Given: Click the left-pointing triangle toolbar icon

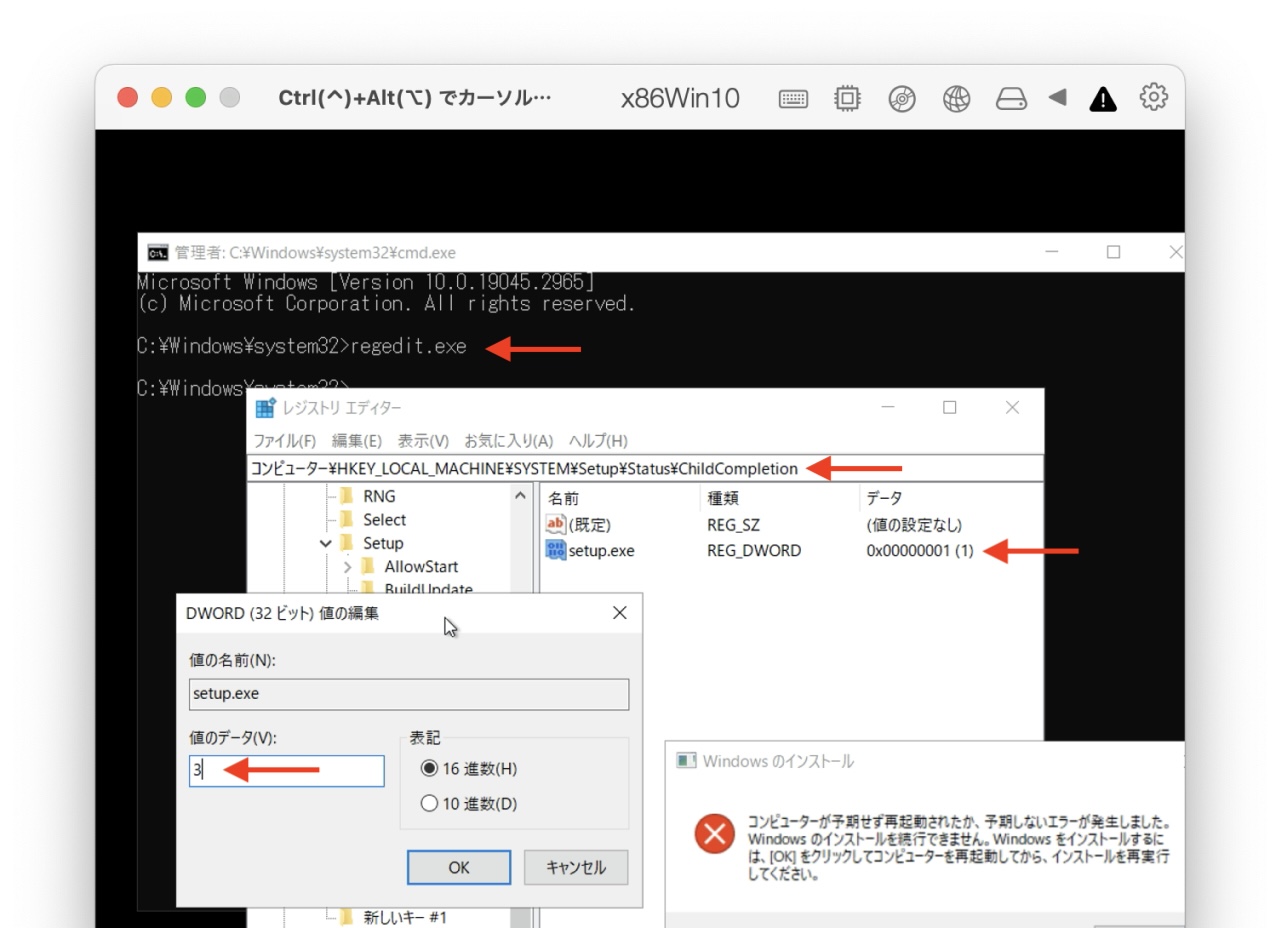Looking at the screenshot, I should (1057, 98).
